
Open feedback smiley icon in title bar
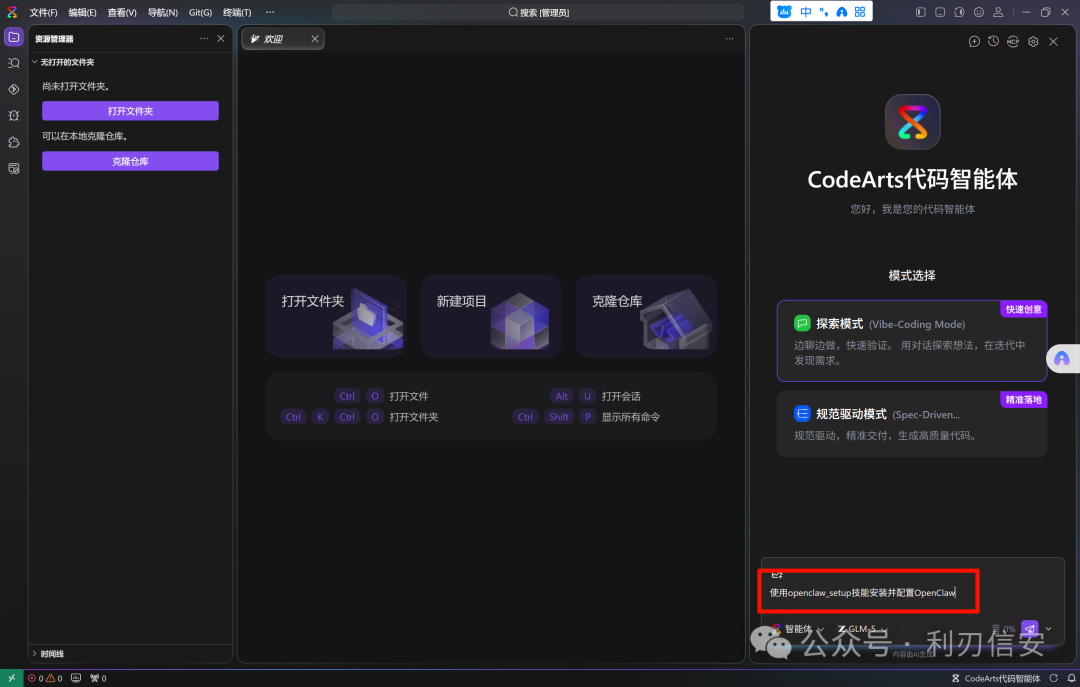[979, 12]
